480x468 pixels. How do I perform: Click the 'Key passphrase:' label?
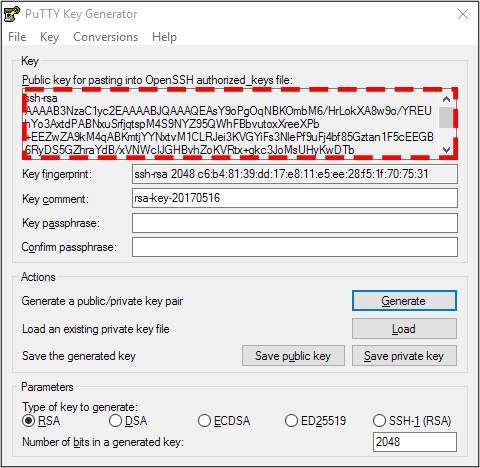point(61,223)
